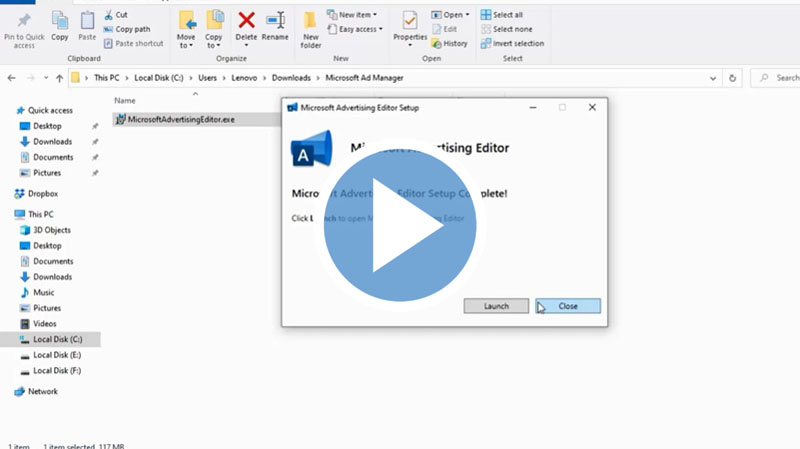Select Network in the sidebar
Screen dimensions: 800x449
click(36, 392)
